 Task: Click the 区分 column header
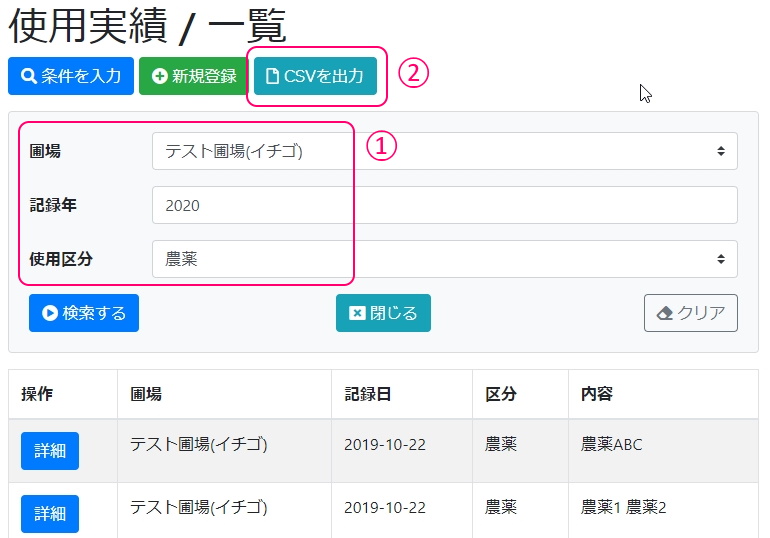[x=500, y=394]
